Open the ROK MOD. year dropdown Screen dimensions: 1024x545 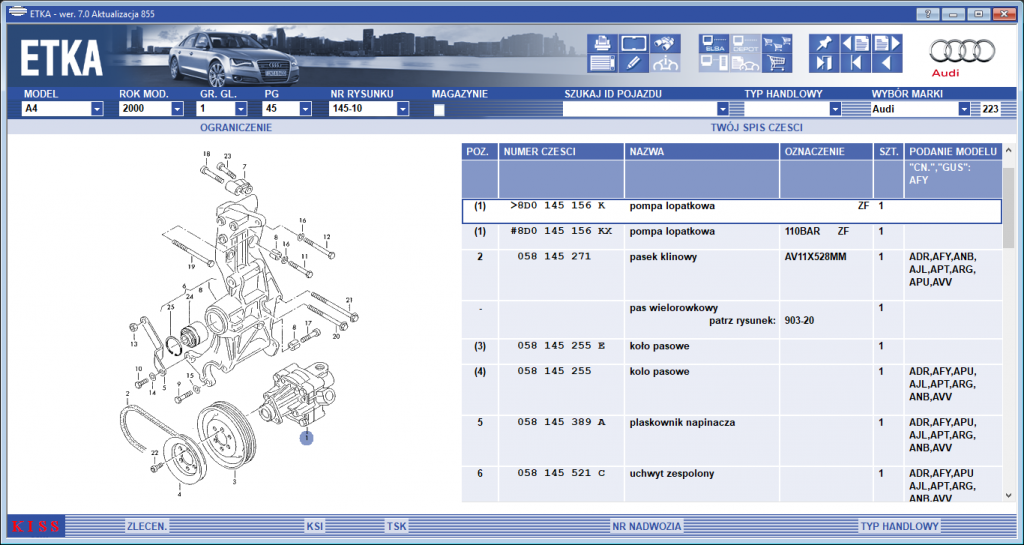point(178,109)
